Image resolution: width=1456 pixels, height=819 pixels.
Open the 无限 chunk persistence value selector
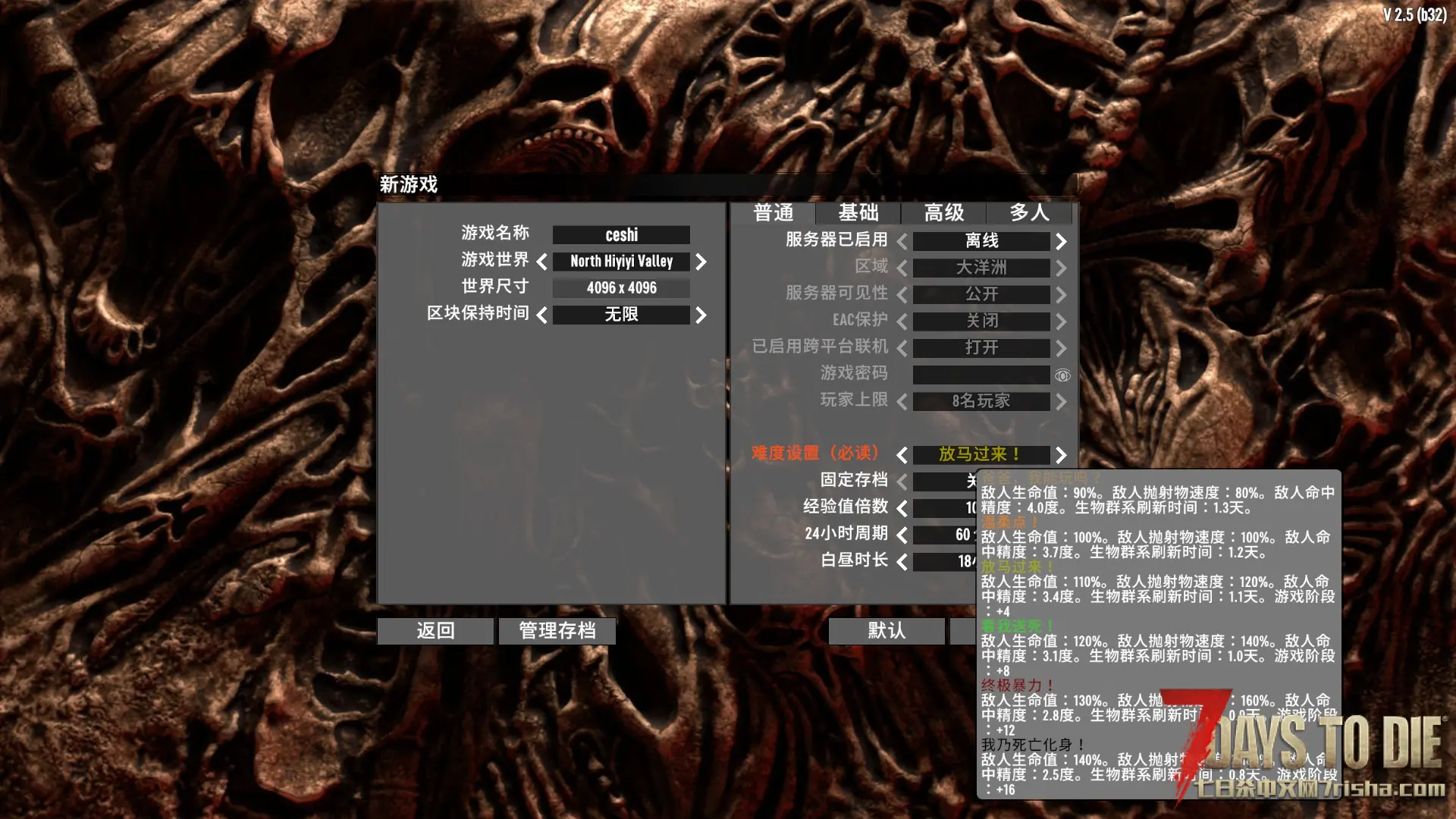[621, 315]
